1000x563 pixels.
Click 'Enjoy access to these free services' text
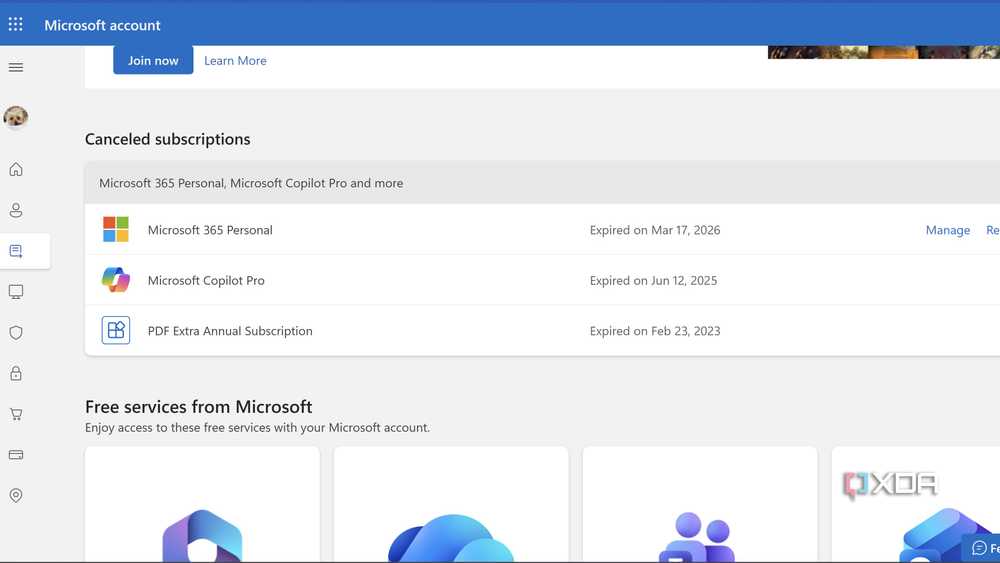[257, 427]
